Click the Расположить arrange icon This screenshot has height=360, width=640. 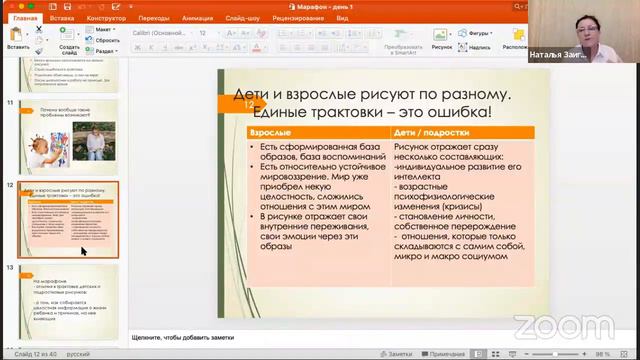(519, 35)
